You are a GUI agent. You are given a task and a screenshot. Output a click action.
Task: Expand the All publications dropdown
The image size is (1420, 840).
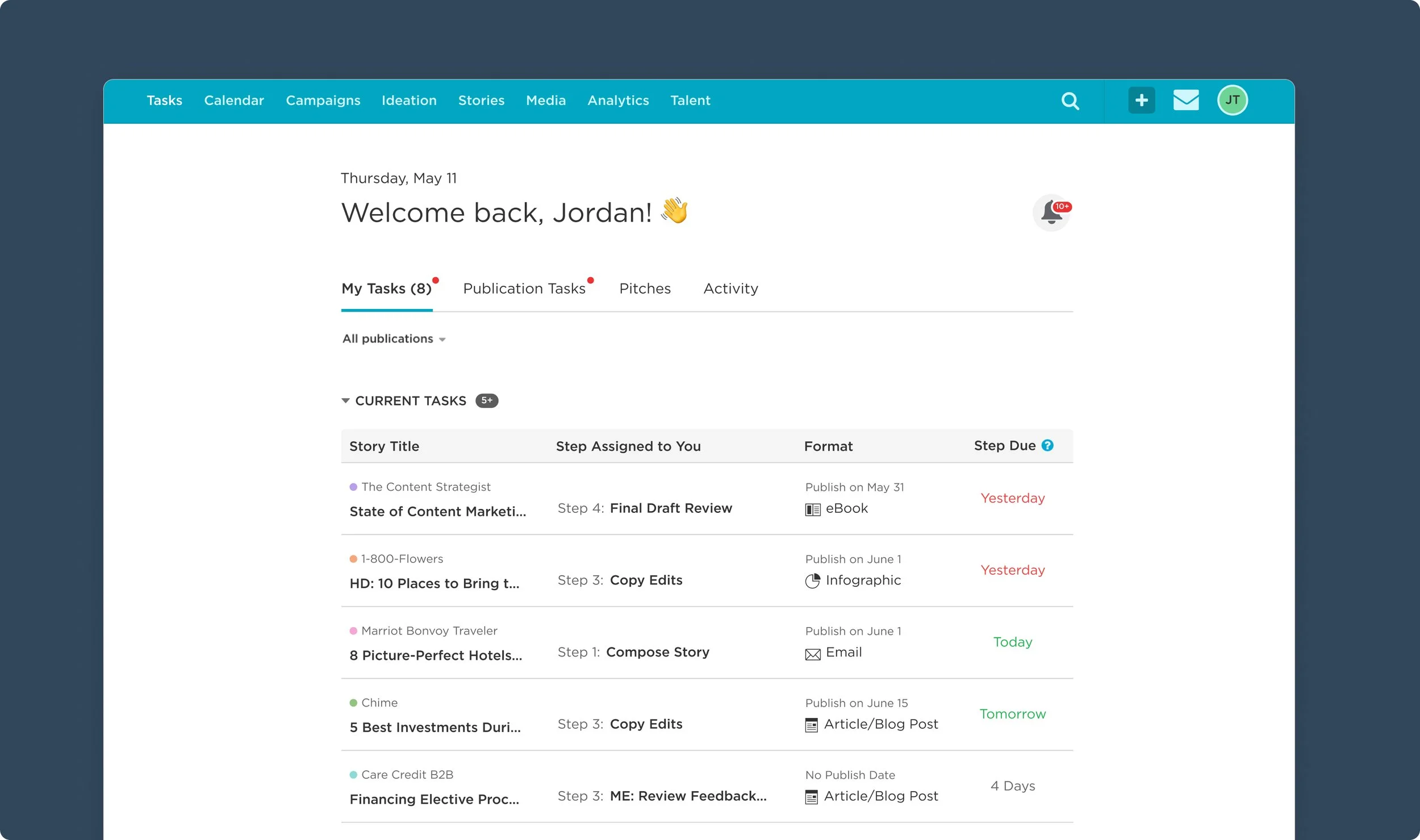[x=394, y=339]
